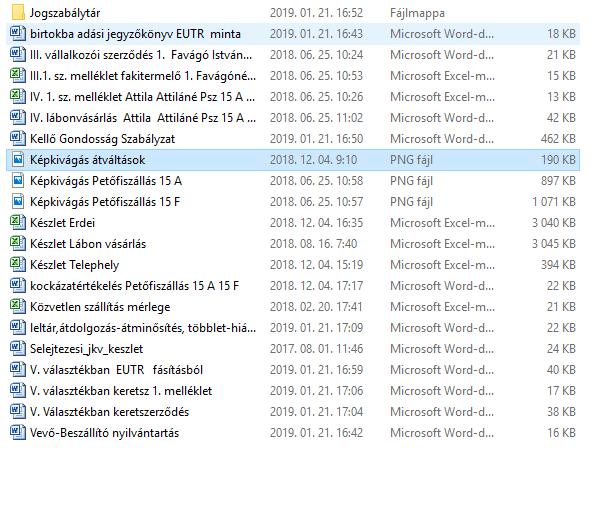Select file name IV. lábonvásárlás Attila Attiláné
The image size is (606, 512).
(x=143, y=118)
